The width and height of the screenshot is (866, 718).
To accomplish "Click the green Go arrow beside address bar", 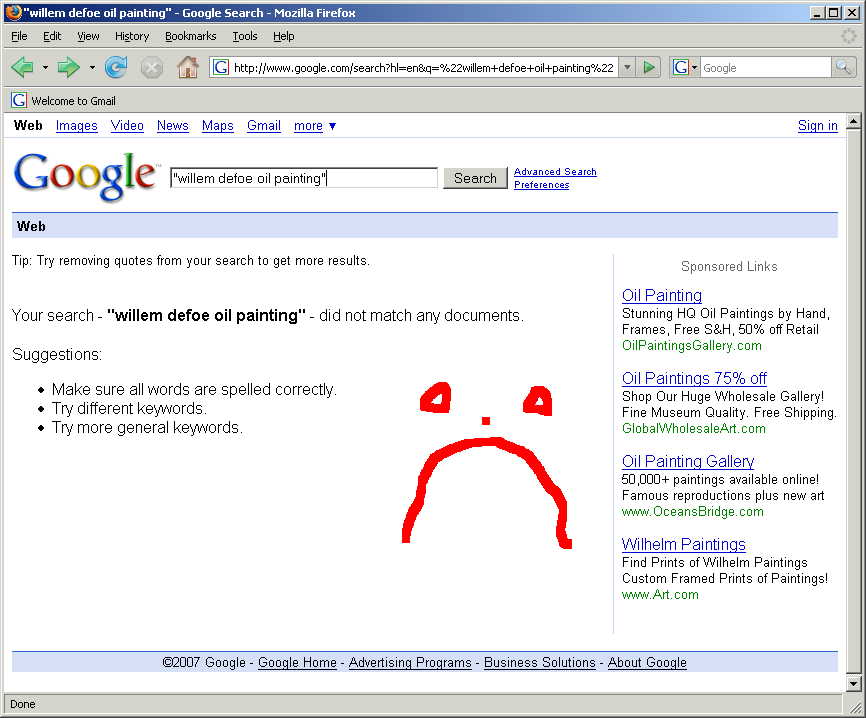I will click(649, 67).
